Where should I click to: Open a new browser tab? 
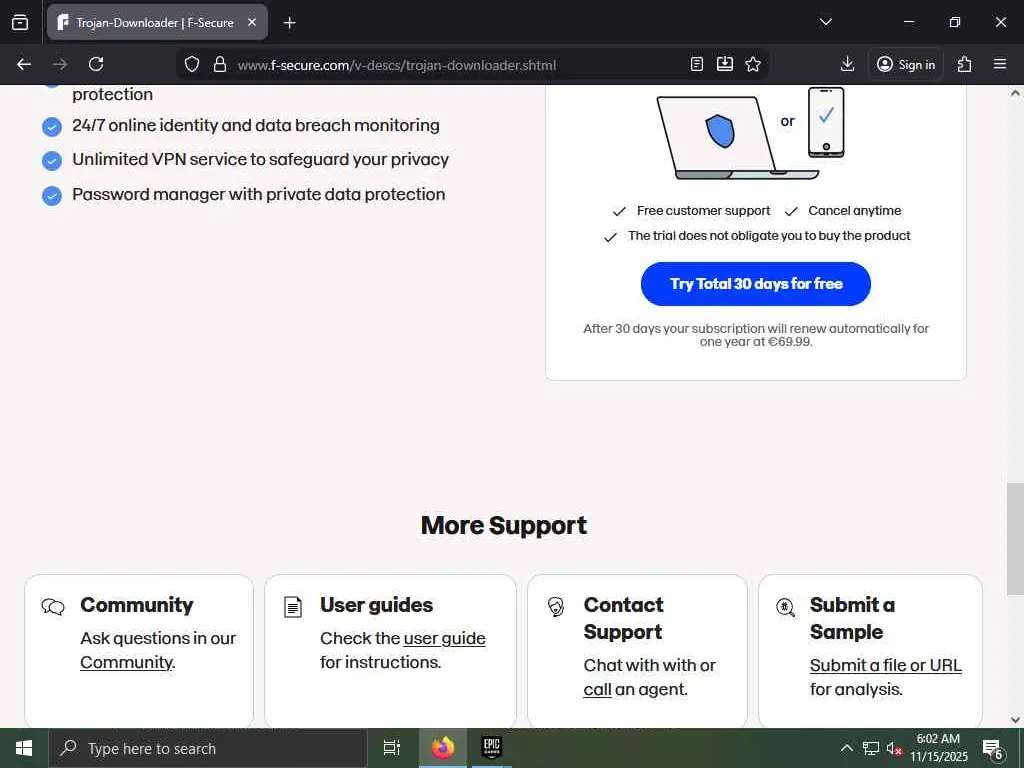289,23
